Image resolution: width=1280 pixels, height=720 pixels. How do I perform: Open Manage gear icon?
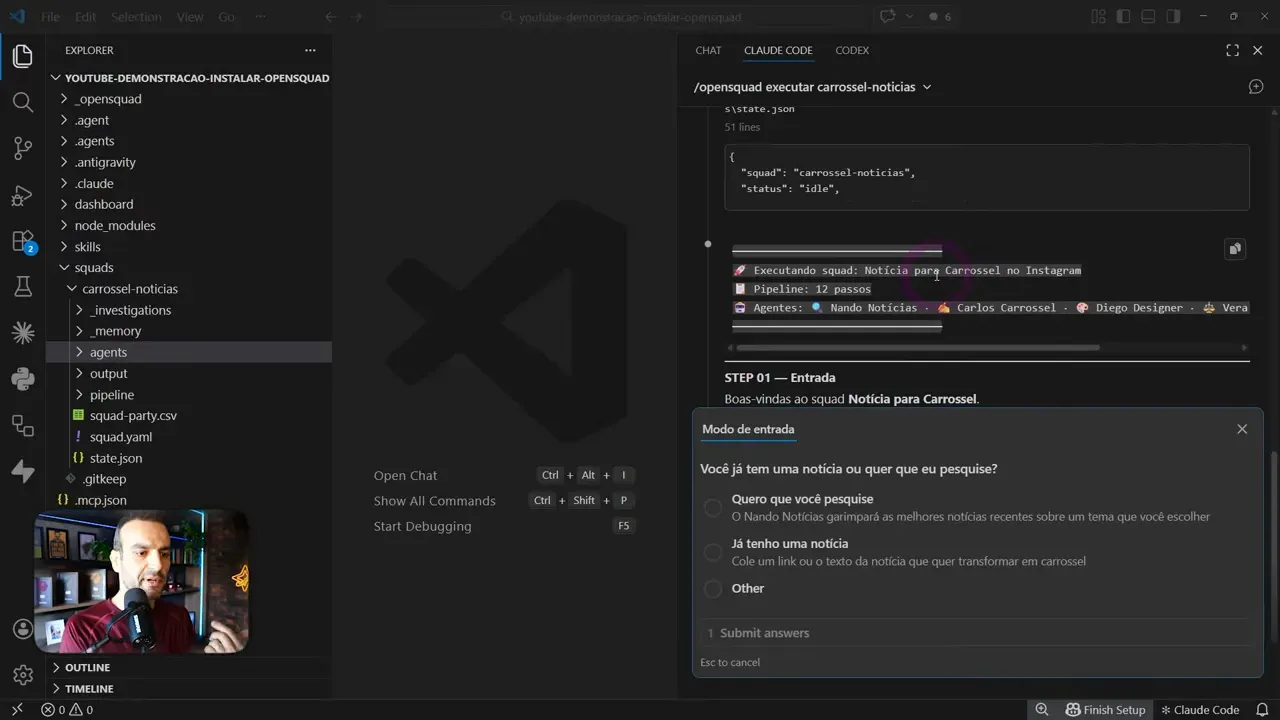point(22,675)
